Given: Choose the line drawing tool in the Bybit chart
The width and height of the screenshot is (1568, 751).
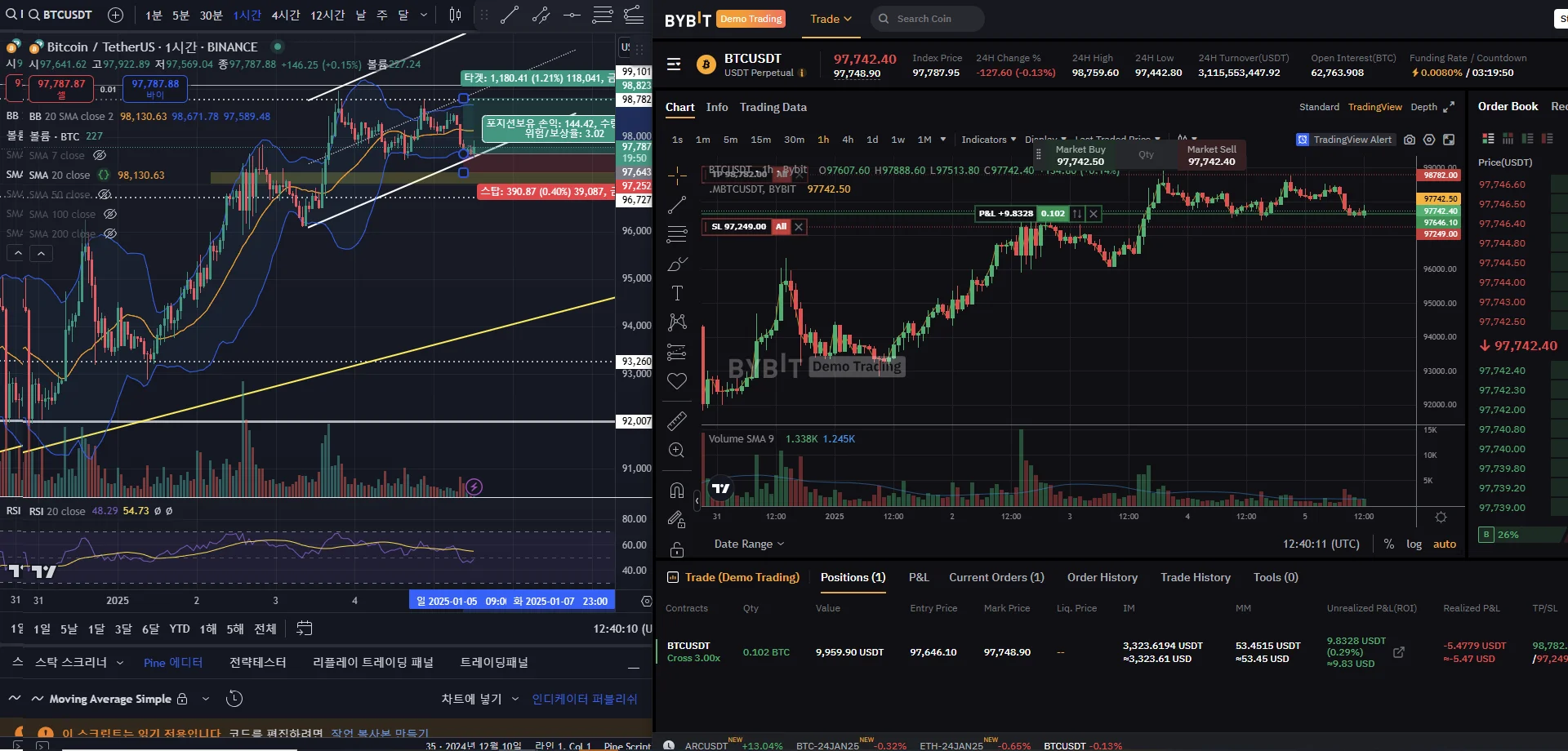Looking at the screenshot, I should pos(677,205).
